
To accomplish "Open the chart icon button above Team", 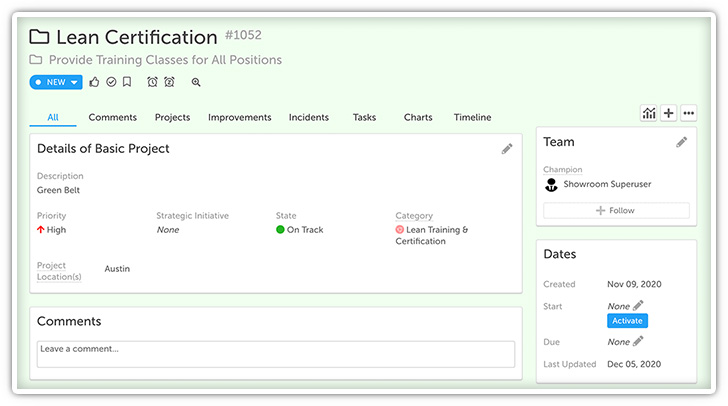I will [x=649, y=113].
